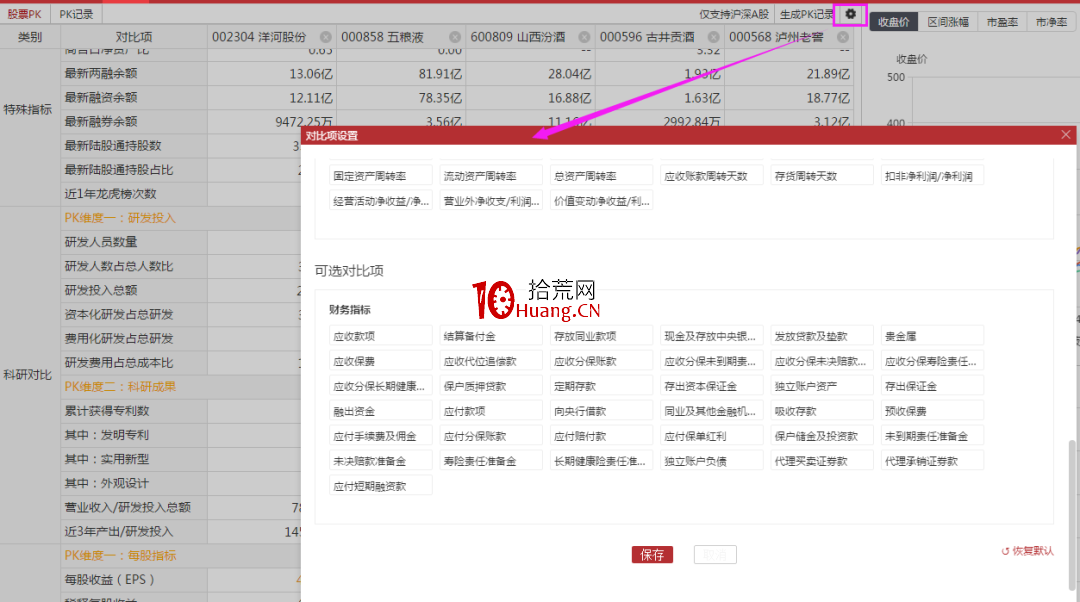
Task: Remove 000568 泸州老窖 column
Action: [x=843, y=37]
